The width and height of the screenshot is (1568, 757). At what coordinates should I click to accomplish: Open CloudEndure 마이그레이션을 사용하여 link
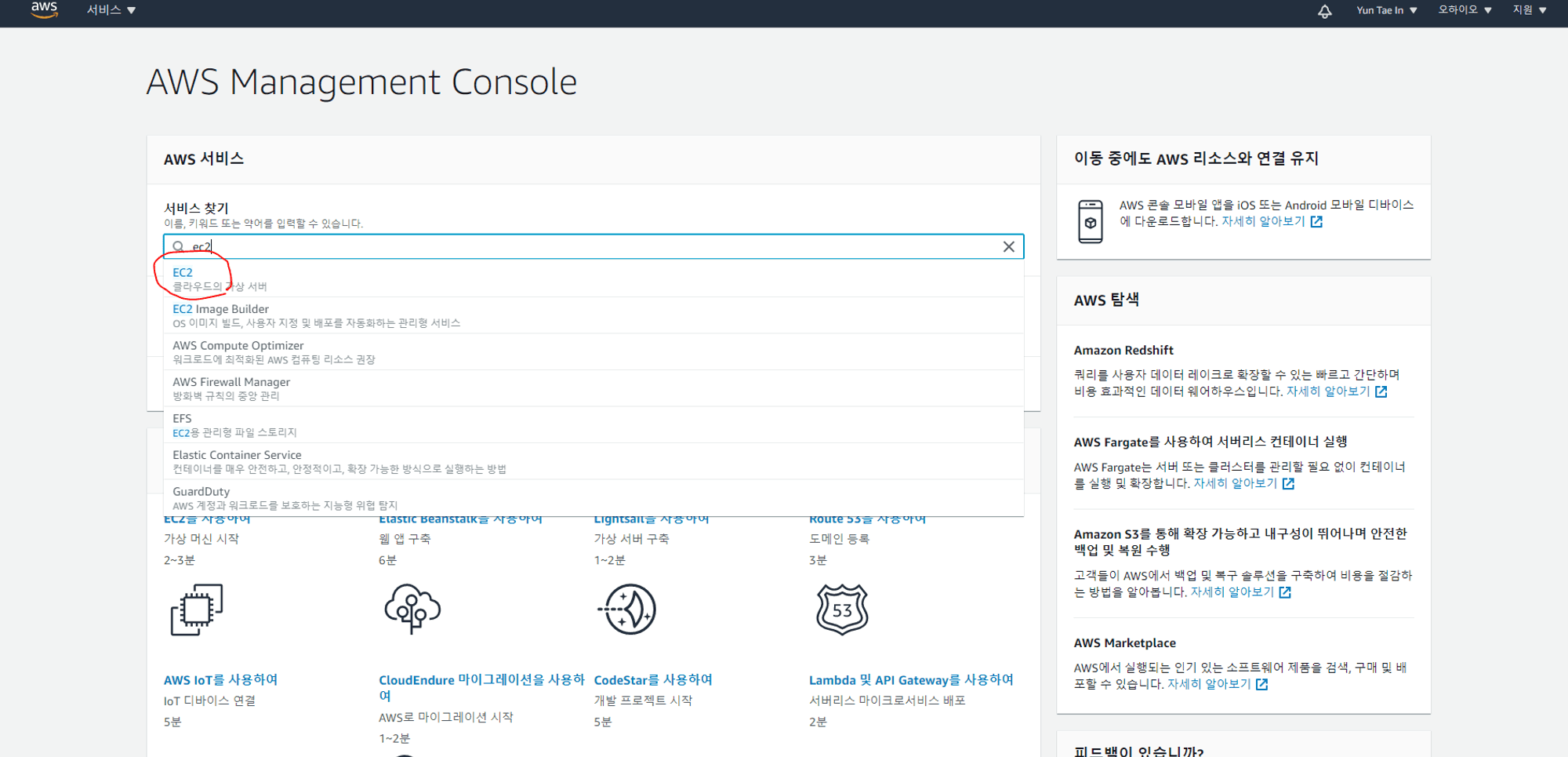[481, 687]
